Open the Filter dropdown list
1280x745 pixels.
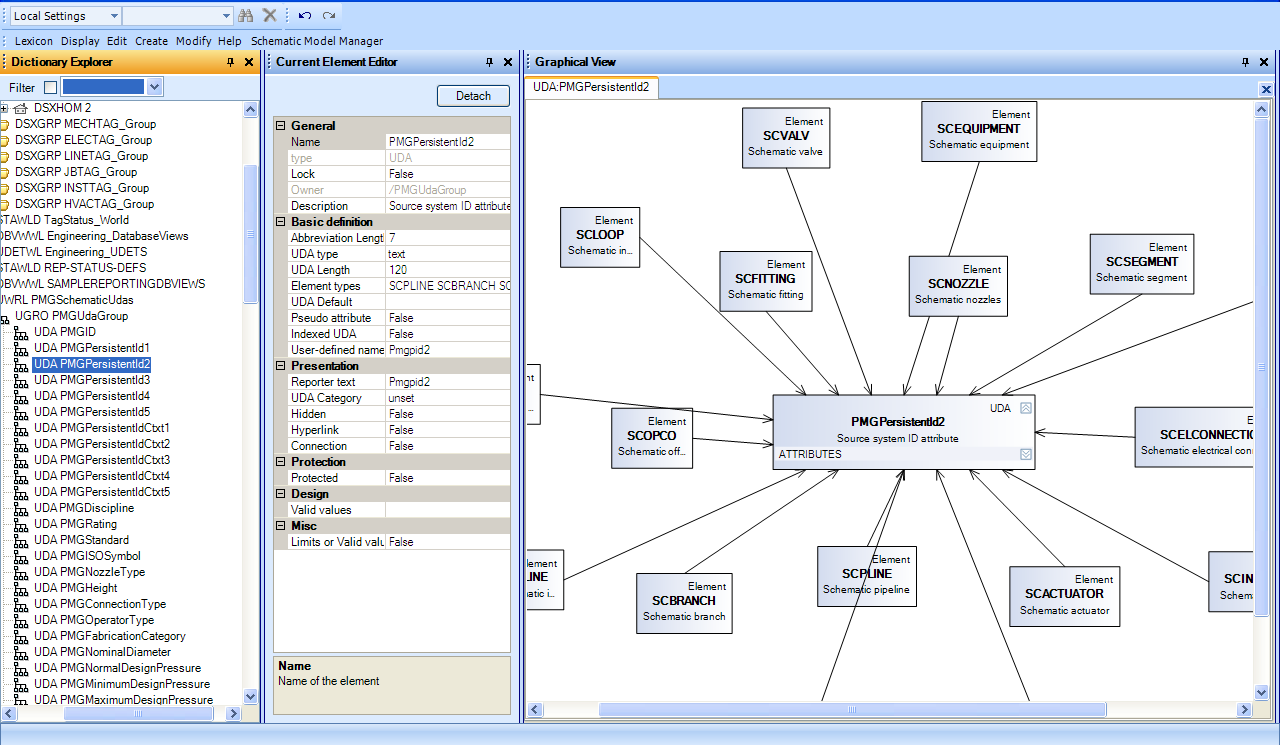coord(154,87)
